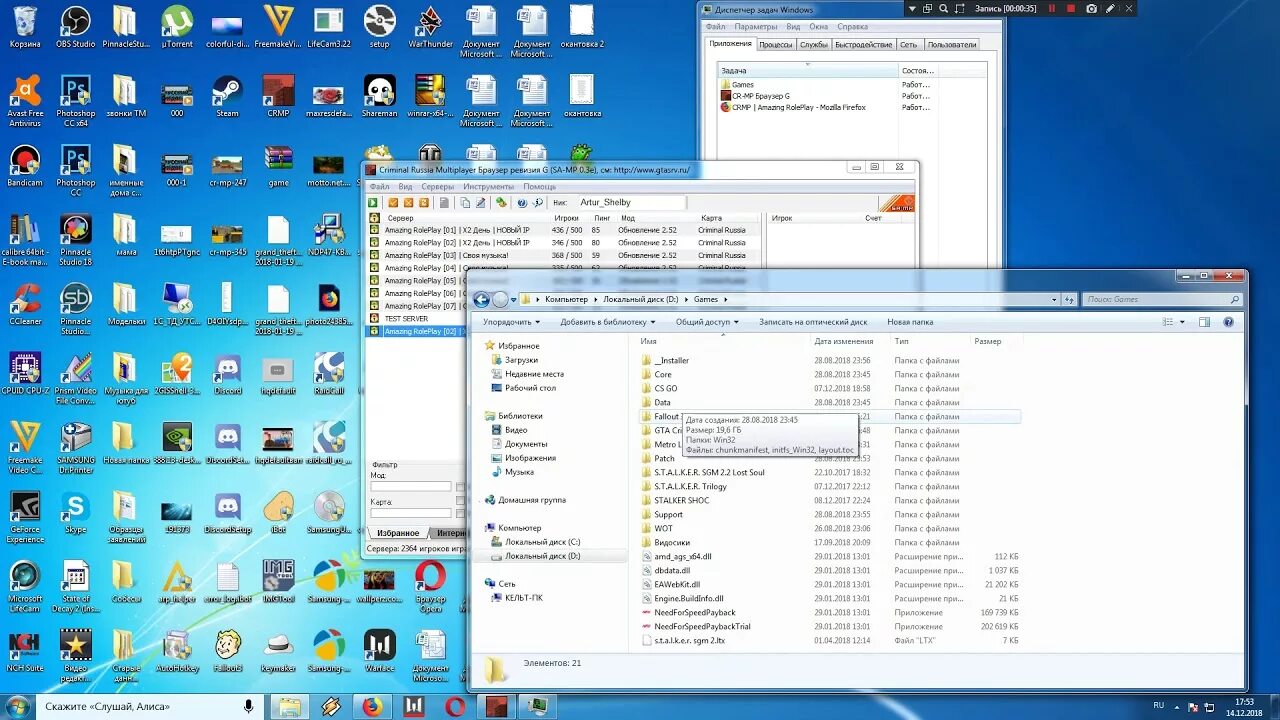Click Firefox icon in the taskbar
The width and height of the screenshot is (1280, 720).
point(372,706)
